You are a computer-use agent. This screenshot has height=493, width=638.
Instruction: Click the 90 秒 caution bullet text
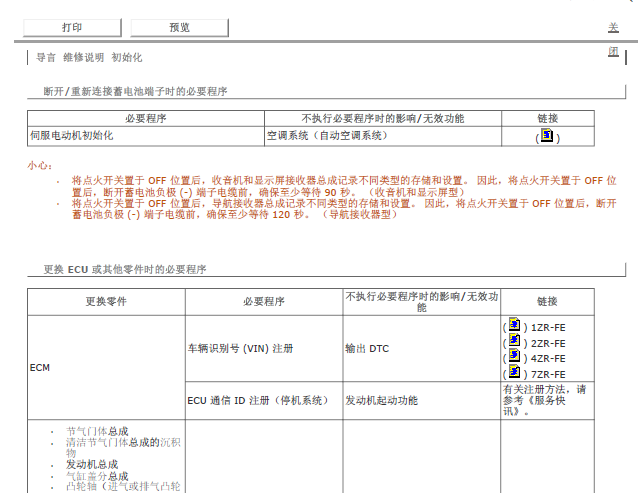[x=344, y=186]
